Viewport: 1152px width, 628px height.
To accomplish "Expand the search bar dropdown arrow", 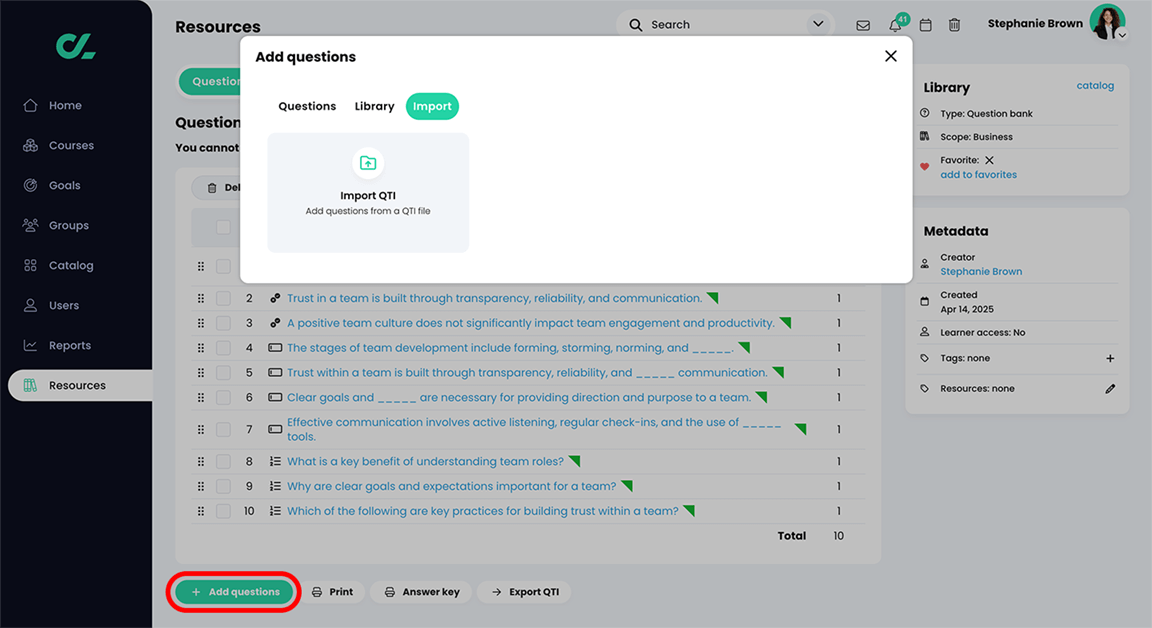I will click(x=818, y=24).
